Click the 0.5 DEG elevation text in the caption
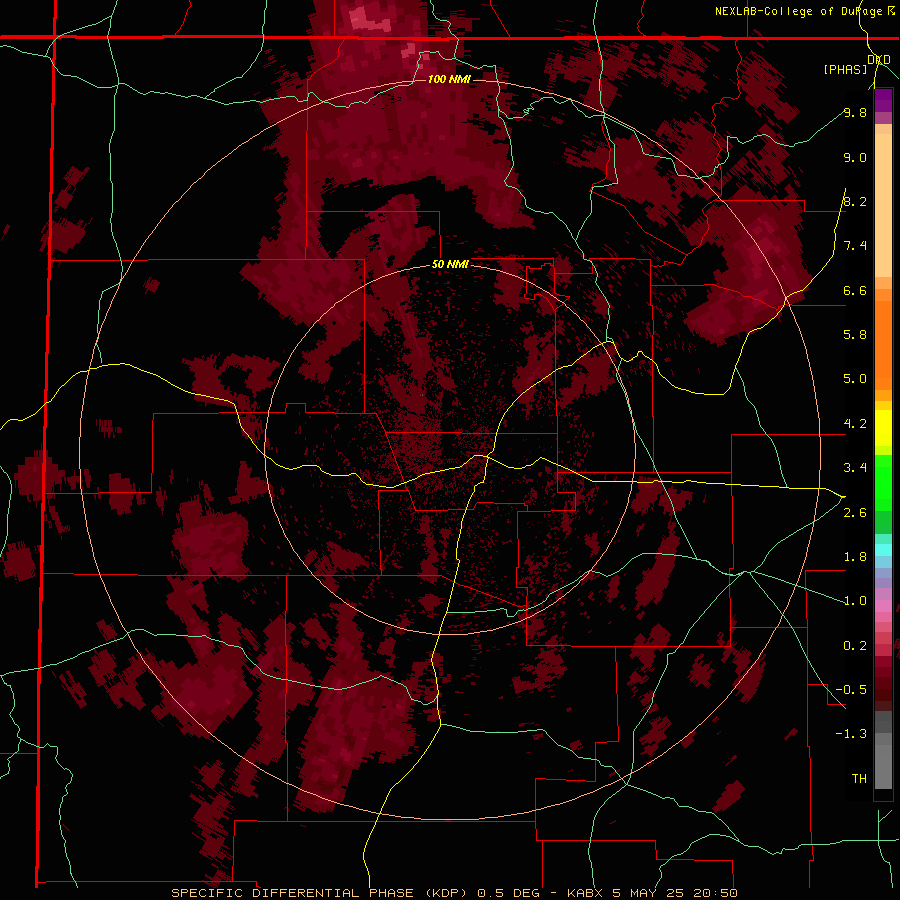Image resolution: width=900 pixels, height=900 pixels. pyautogui.click(x=509, y=893)
